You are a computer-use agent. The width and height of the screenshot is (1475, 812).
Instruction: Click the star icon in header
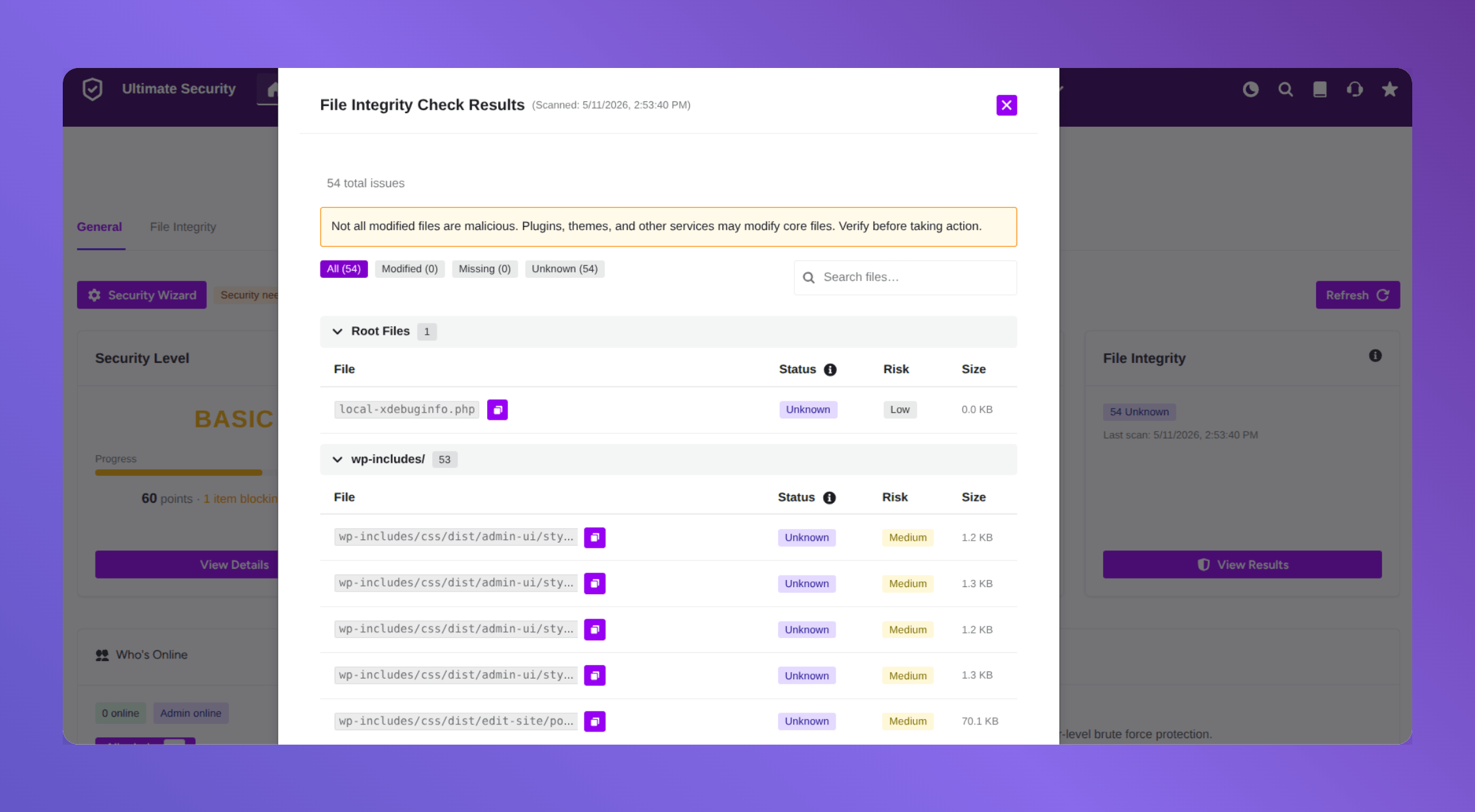(1389, 90)
